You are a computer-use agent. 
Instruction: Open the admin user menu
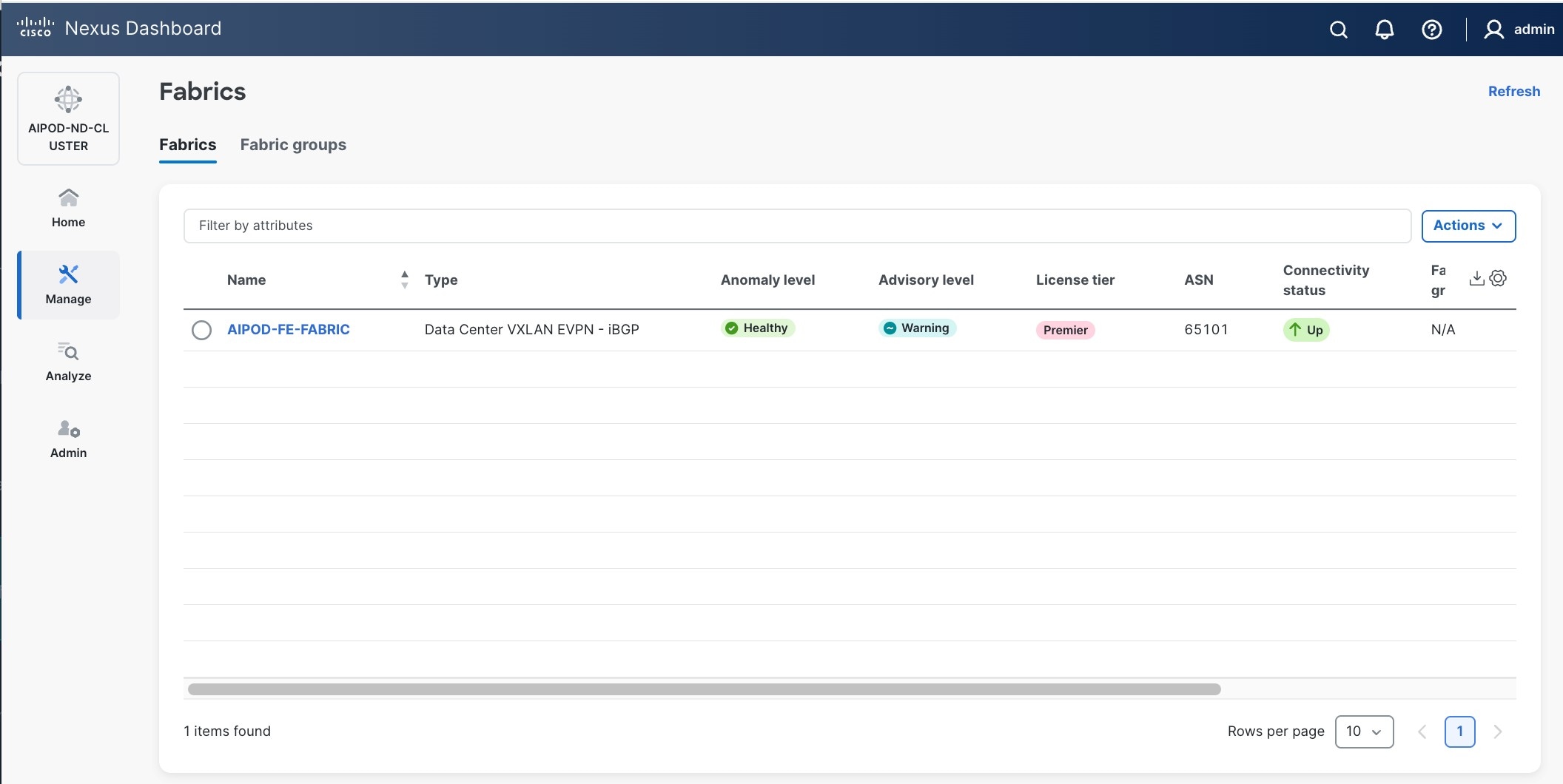[x=1519, y=30]
